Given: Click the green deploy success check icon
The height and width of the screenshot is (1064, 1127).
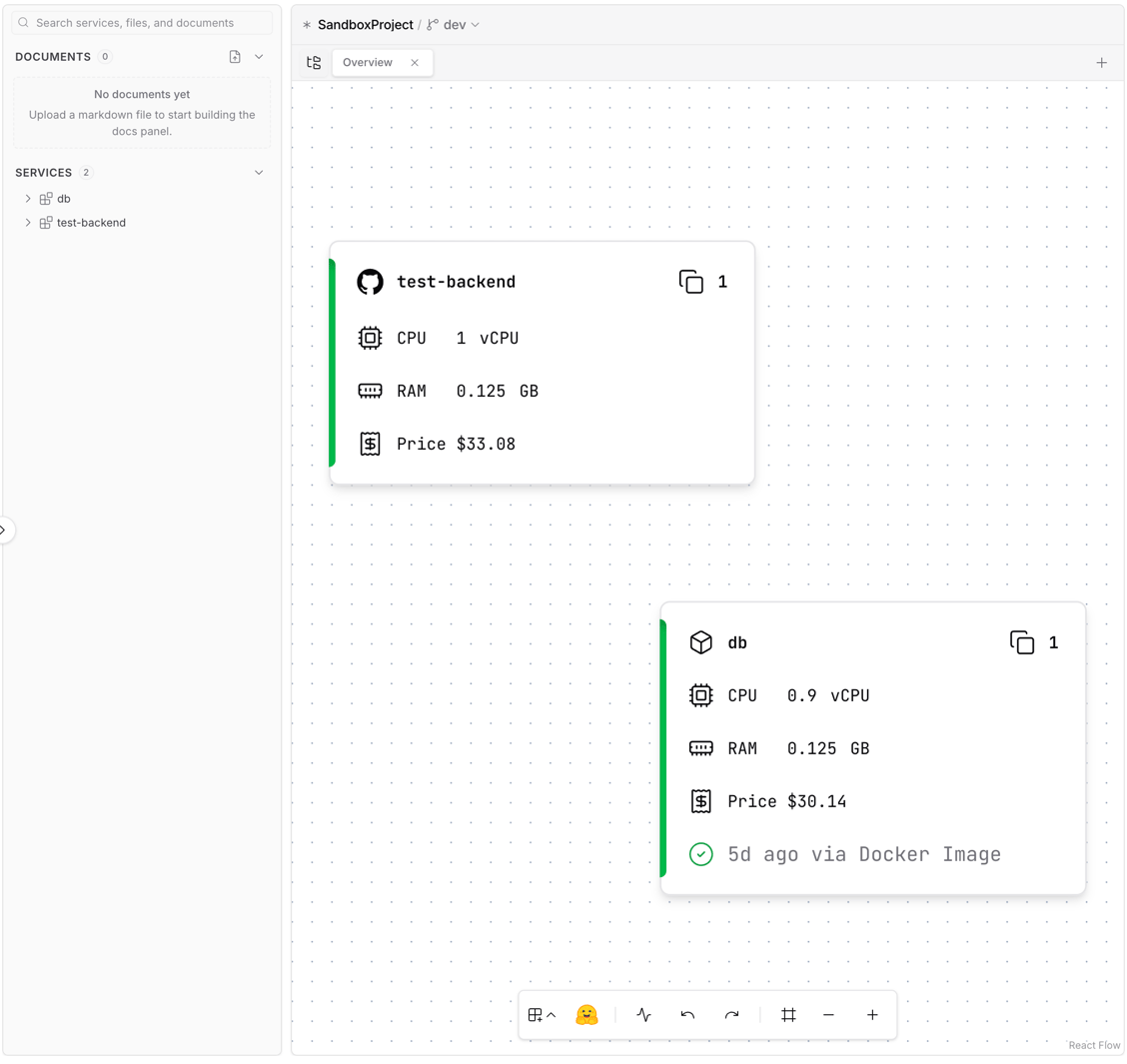Looking at the screenshot, I should click(x=700, y=854).
